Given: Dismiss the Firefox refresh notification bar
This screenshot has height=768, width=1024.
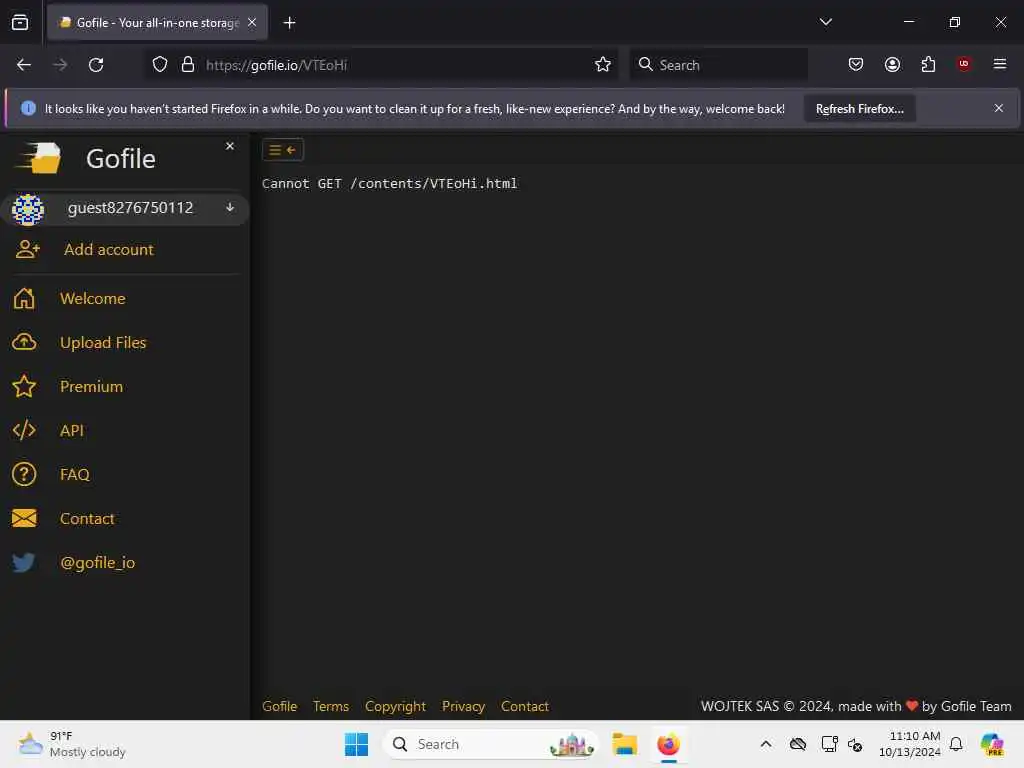Looking at the screenshot, I should pyautogui.click(x=999, y=108).
